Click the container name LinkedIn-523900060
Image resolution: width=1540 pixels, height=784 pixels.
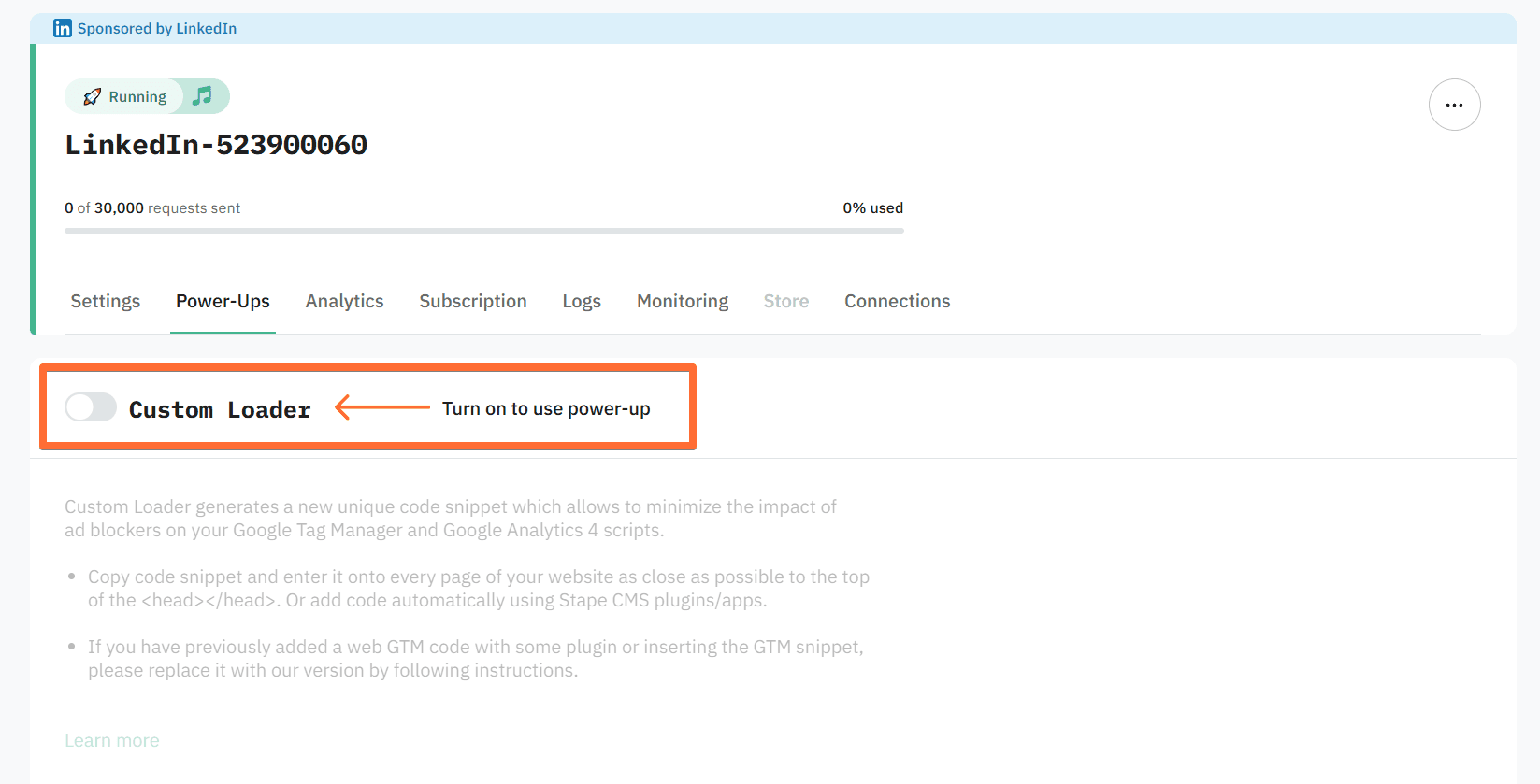click(x=216, y=145)
